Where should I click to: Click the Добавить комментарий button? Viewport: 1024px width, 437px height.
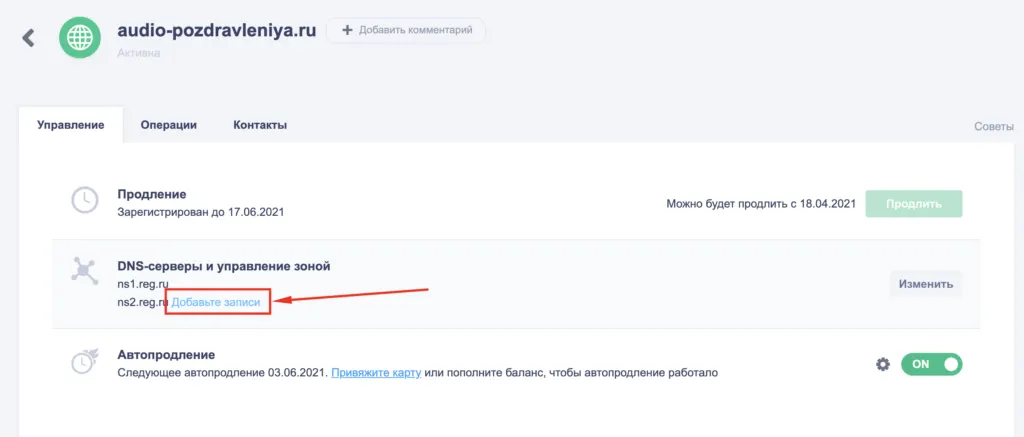point(406,30)
